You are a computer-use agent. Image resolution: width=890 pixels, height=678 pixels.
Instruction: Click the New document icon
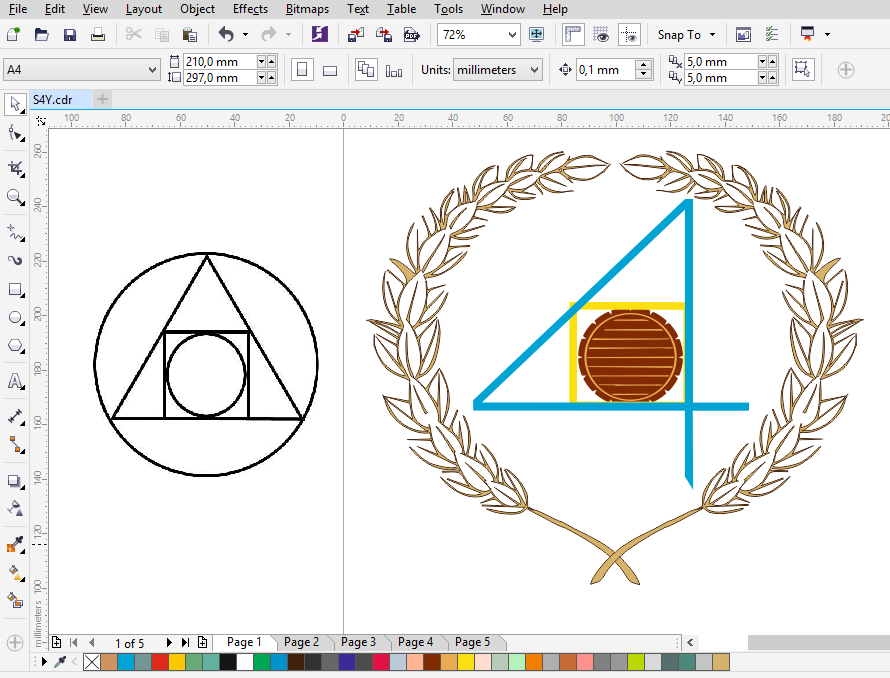(13, 35)
